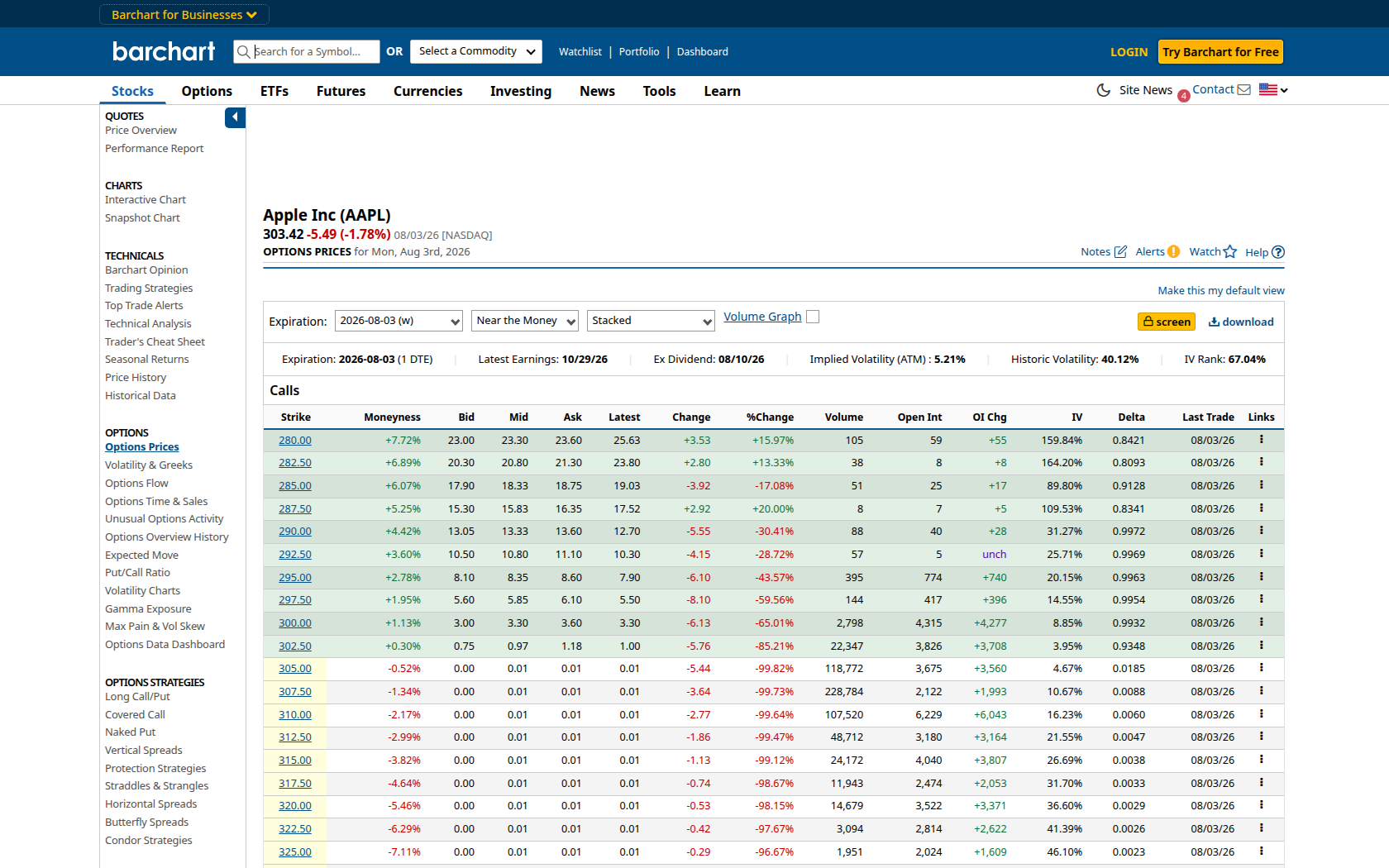This screenshot has width=1389, height=868.
Task: Open Select a Commodity dropdown
Action: tap(476, 51)
